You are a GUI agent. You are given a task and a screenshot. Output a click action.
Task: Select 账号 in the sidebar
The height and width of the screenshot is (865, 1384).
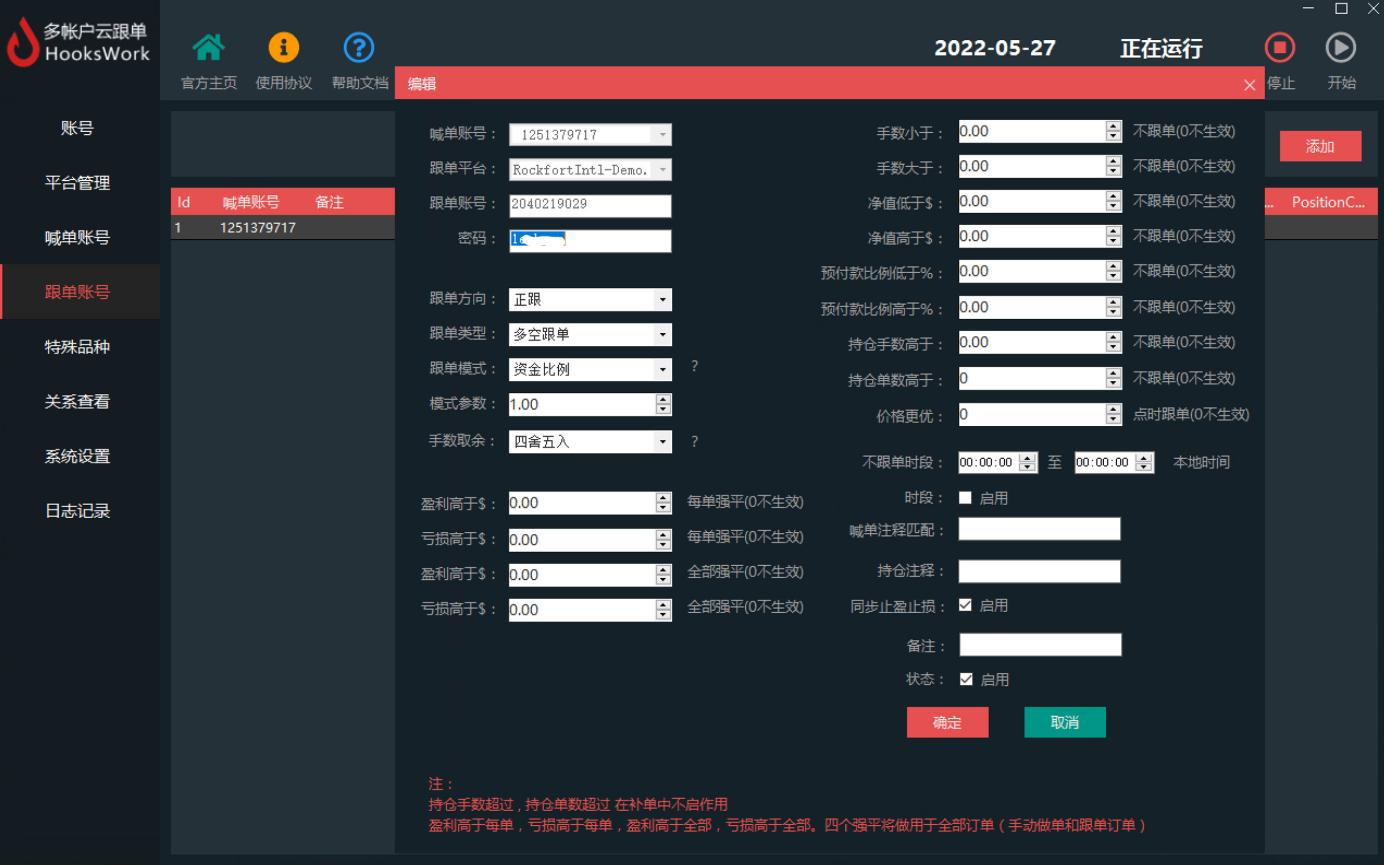tap(78, 128)
